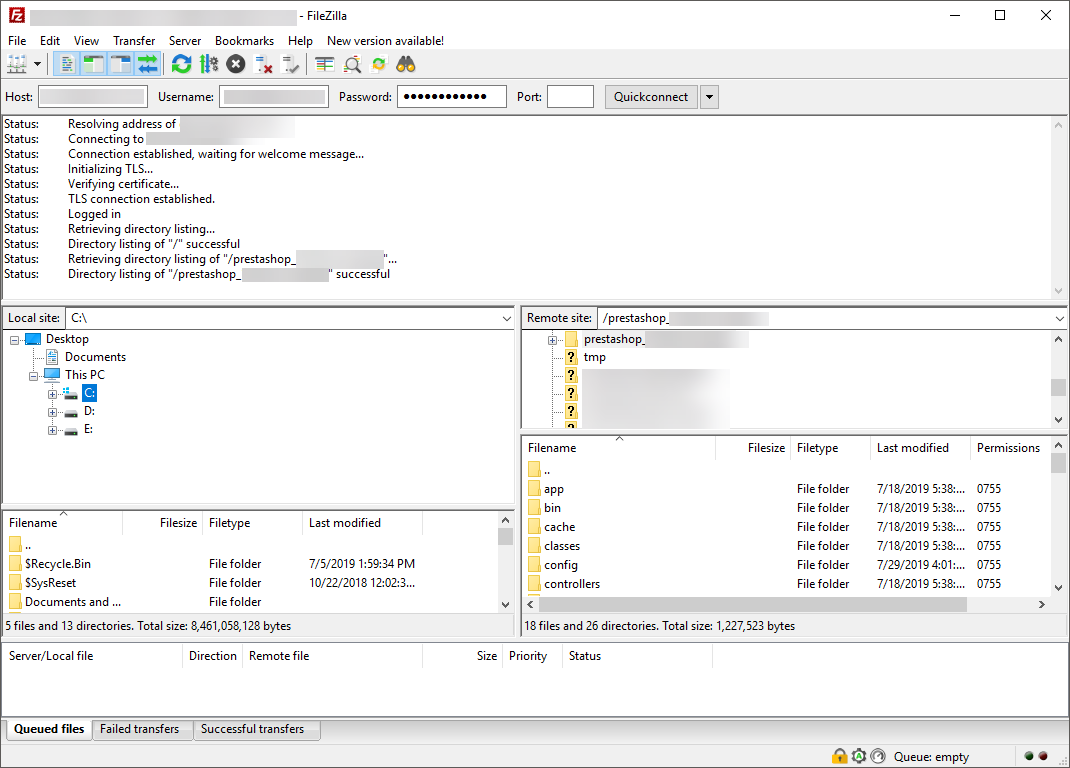
Task: Open the Server menu
Action: (185, 41)
